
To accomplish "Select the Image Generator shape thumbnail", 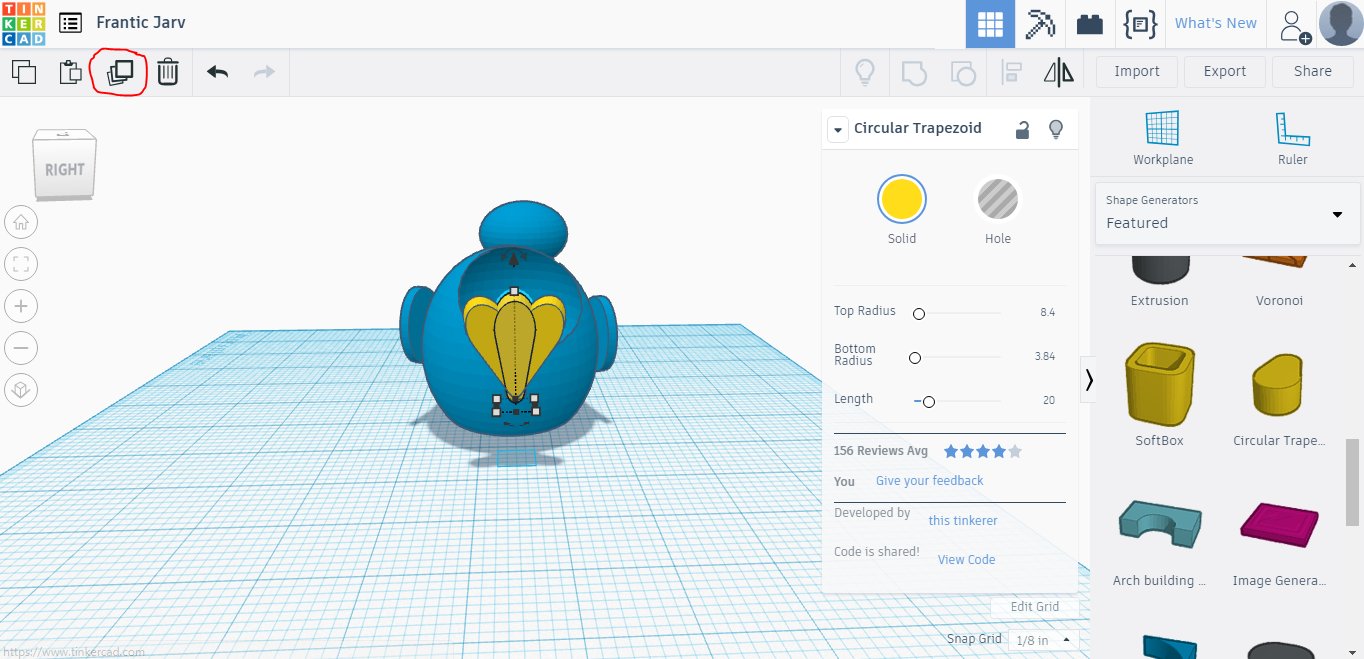I will [x=1279, y=525].
